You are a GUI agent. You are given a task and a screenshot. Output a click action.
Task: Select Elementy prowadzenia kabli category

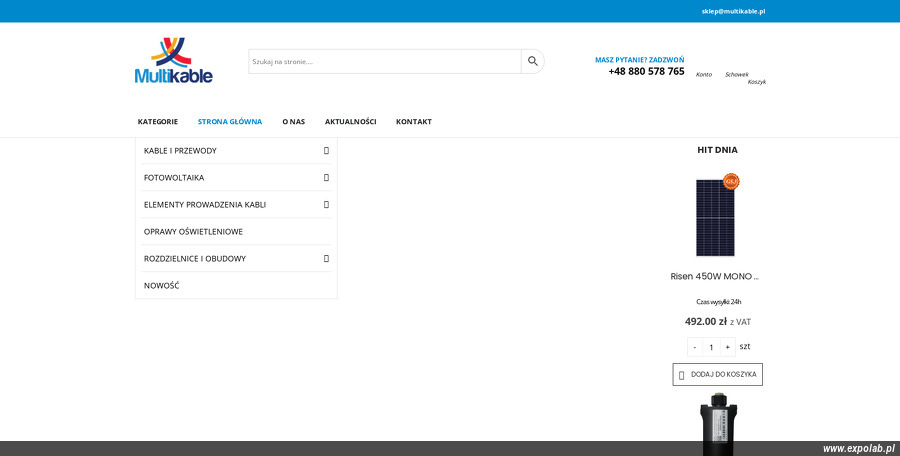205,204
